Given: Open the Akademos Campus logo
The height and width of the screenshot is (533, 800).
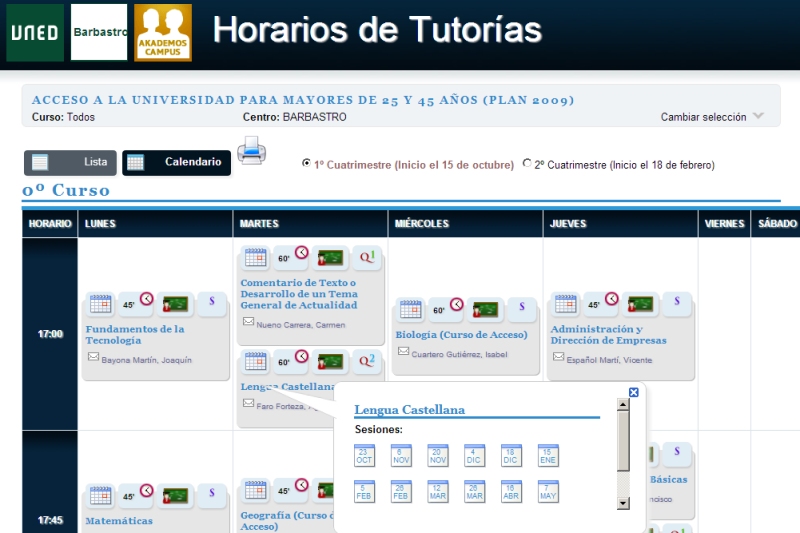Looking at the screenshot, I should (x=162, y=32).
